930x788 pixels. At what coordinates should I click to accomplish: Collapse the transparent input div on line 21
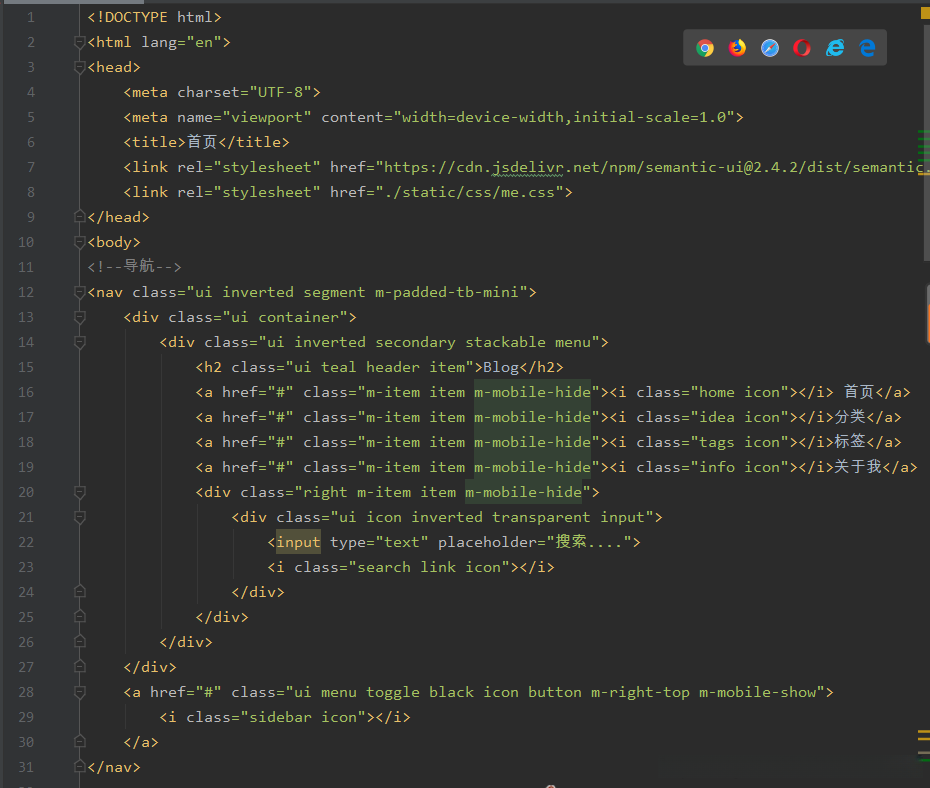click(x=79, y=517)
